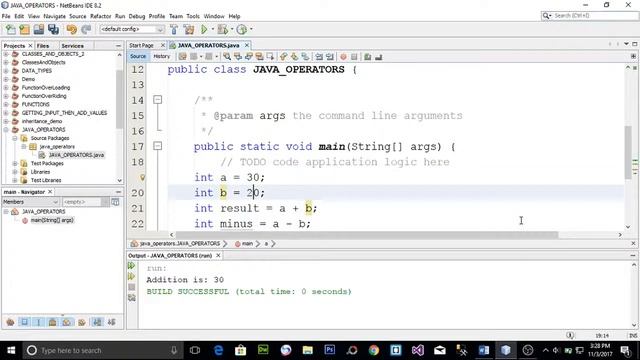
Task: Collapse the JAVA_OPERATORS project node
Action: pyautogui.click(x=6, y=129)
